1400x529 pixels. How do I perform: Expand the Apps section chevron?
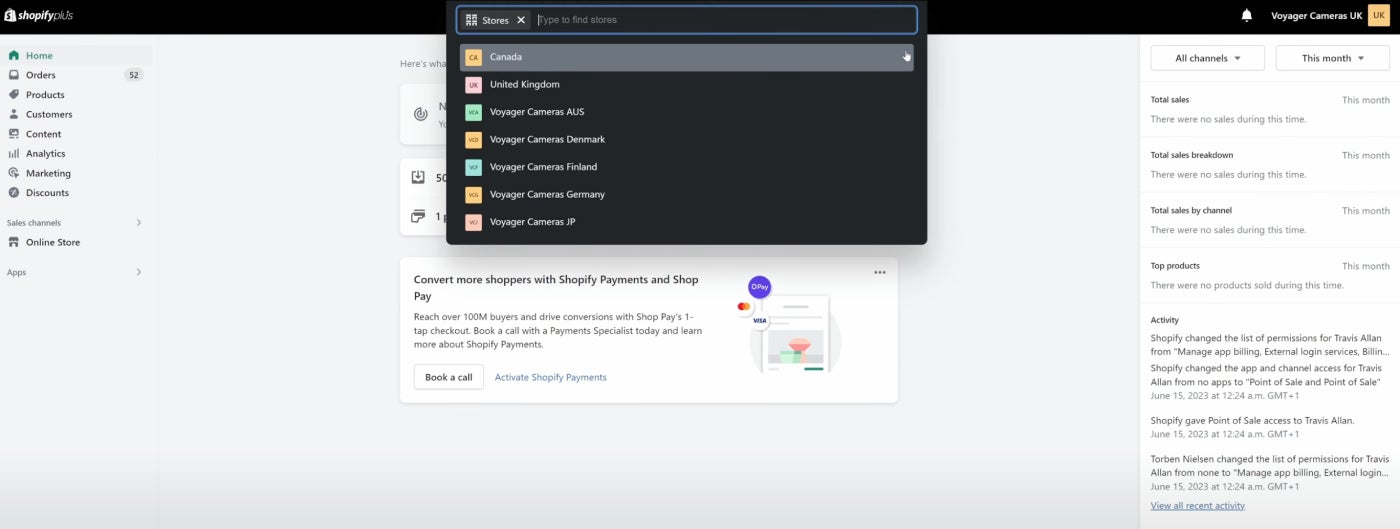pyautogui.click(x=139, y=272)
